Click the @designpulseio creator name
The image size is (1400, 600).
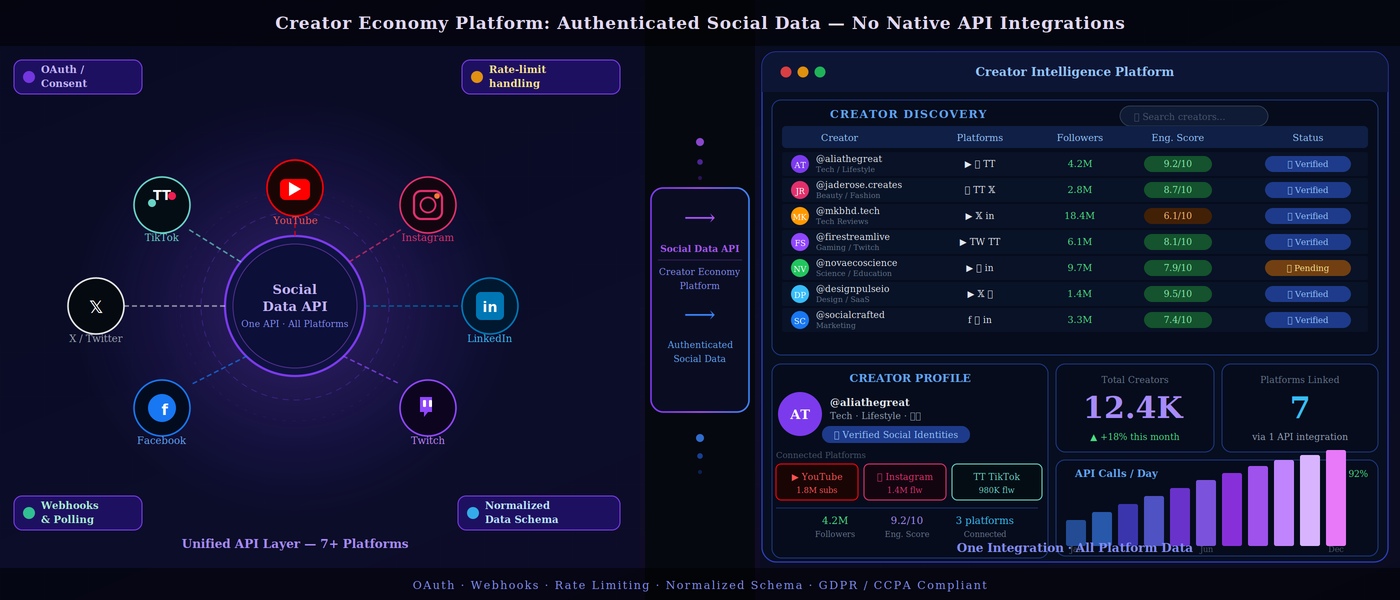(853, 289)
